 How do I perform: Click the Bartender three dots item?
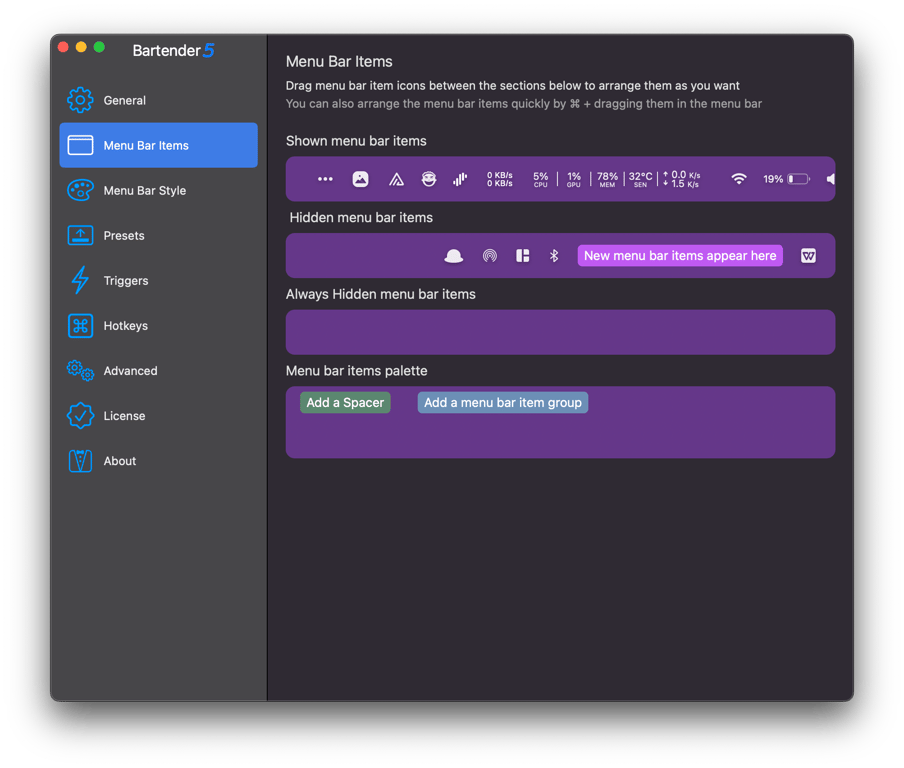pyautogui.click(x=325, y=179)
